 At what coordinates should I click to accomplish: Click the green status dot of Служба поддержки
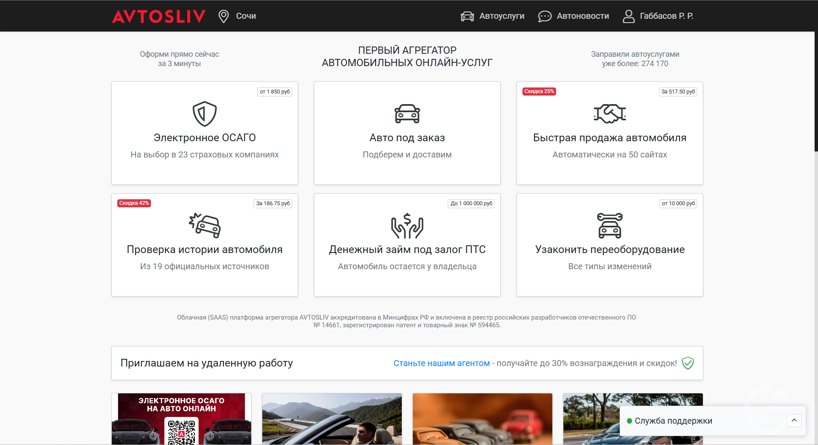[x=629, y=421]
